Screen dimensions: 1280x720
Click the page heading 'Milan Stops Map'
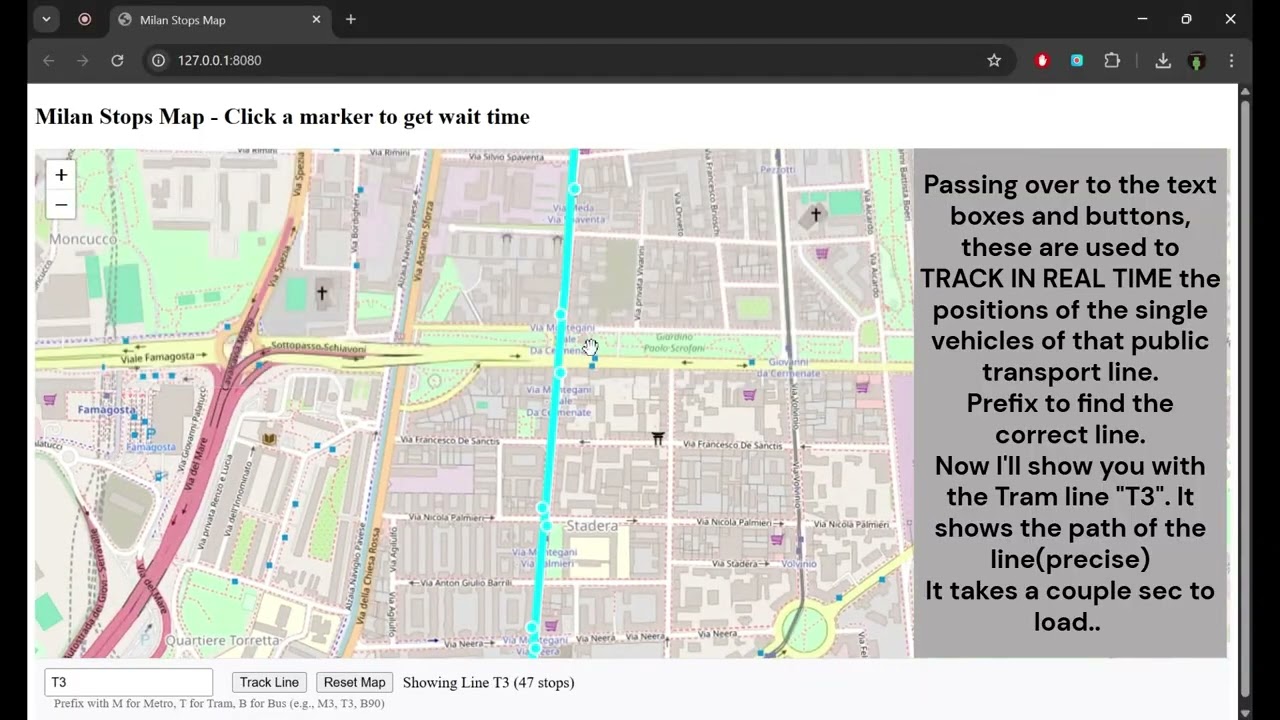[282, 117]
